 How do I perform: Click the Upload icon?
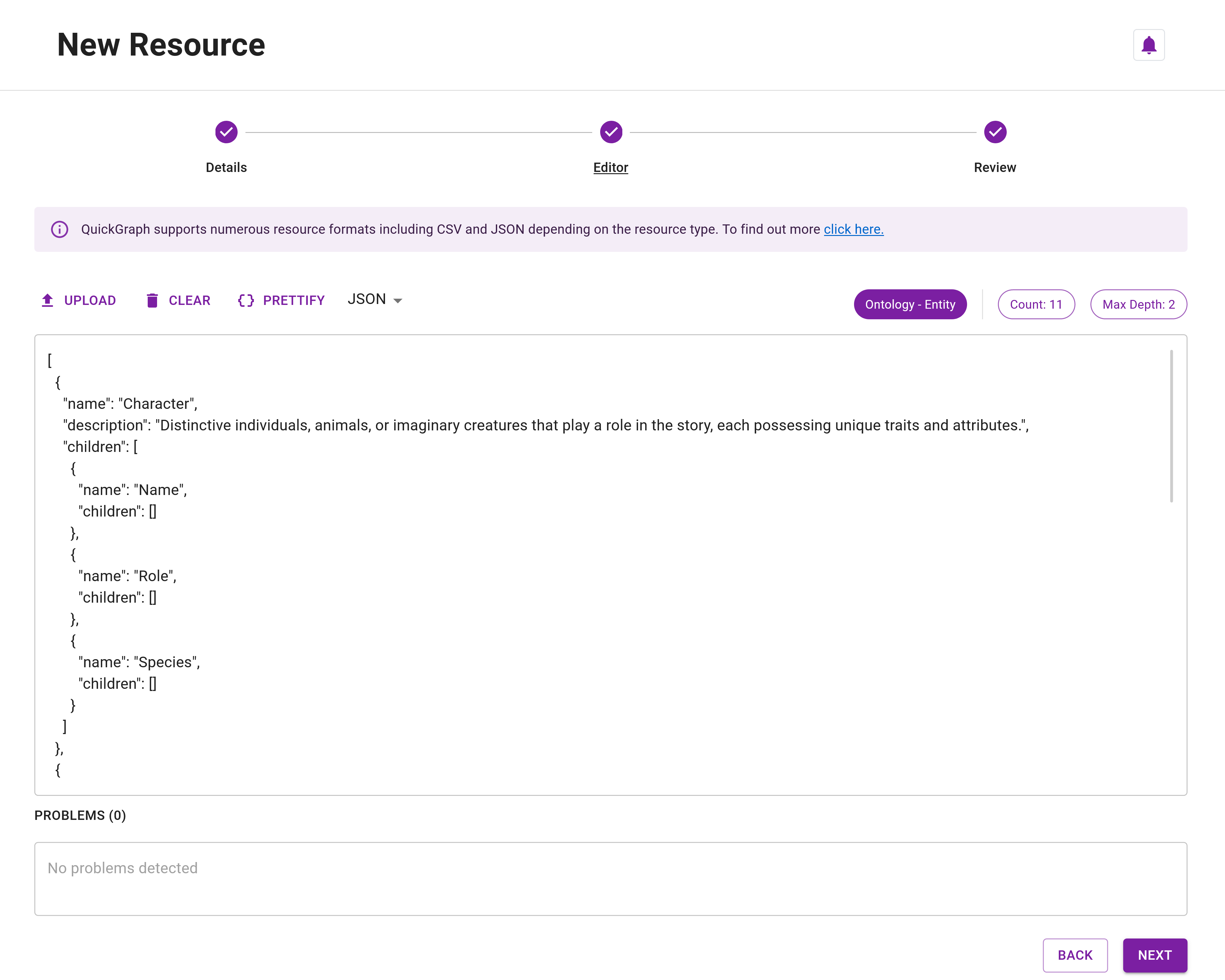click(x=48, y=300)
